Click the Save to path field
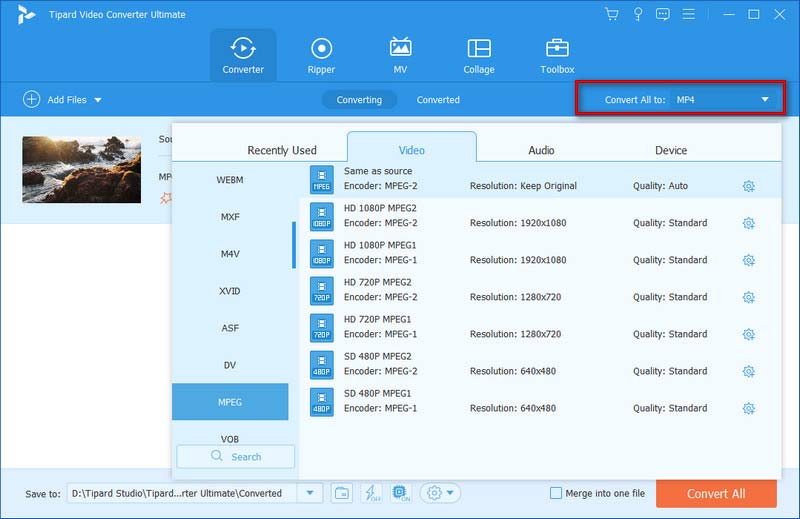The image size is (800, 519). click(x=182, y=493)
